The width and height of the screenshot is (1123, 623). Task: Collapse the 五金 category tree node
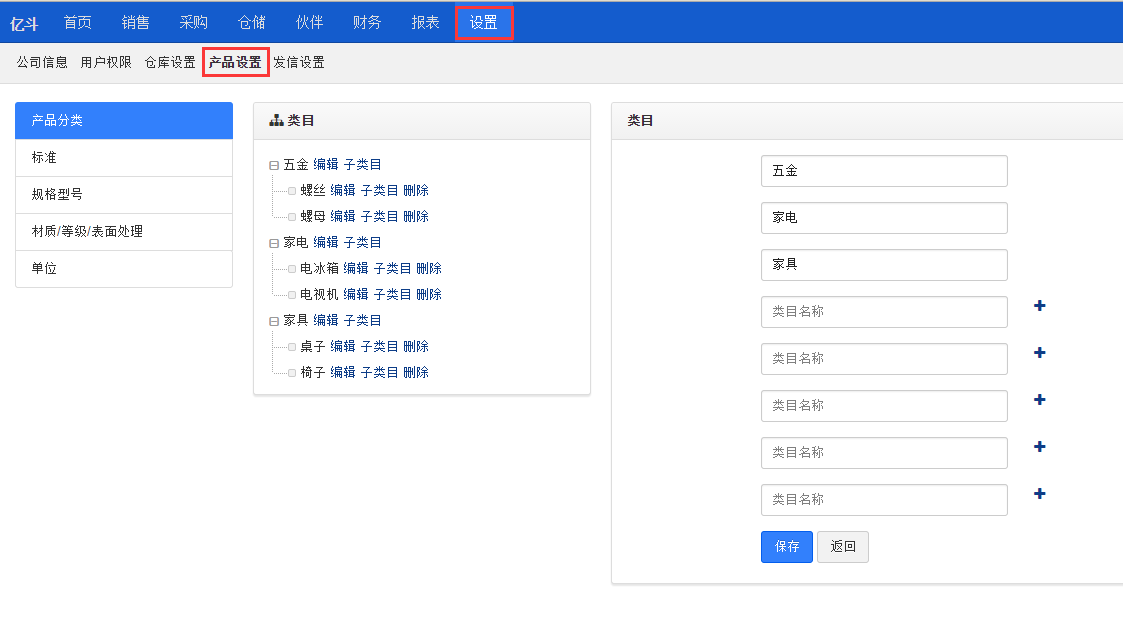click(274, 165)
